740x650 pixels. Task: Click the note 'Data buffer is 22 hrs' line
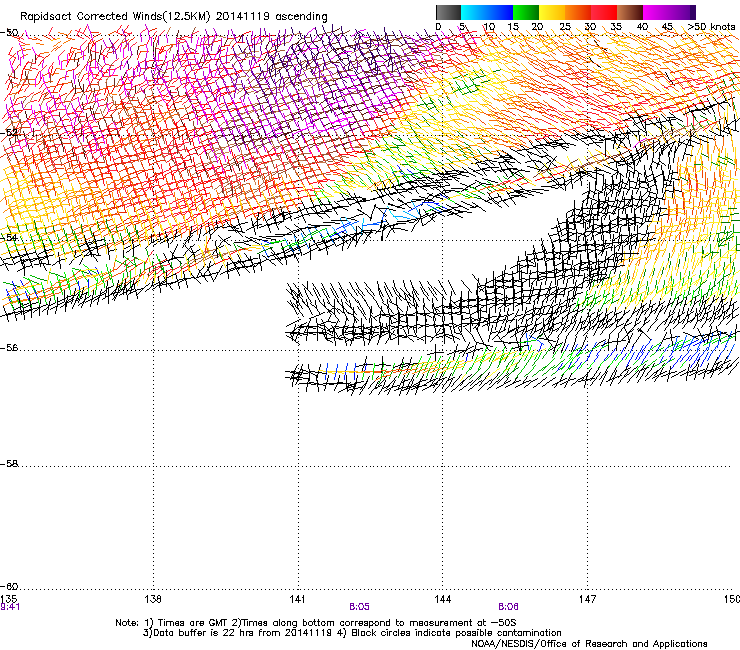tap(352, 633)
